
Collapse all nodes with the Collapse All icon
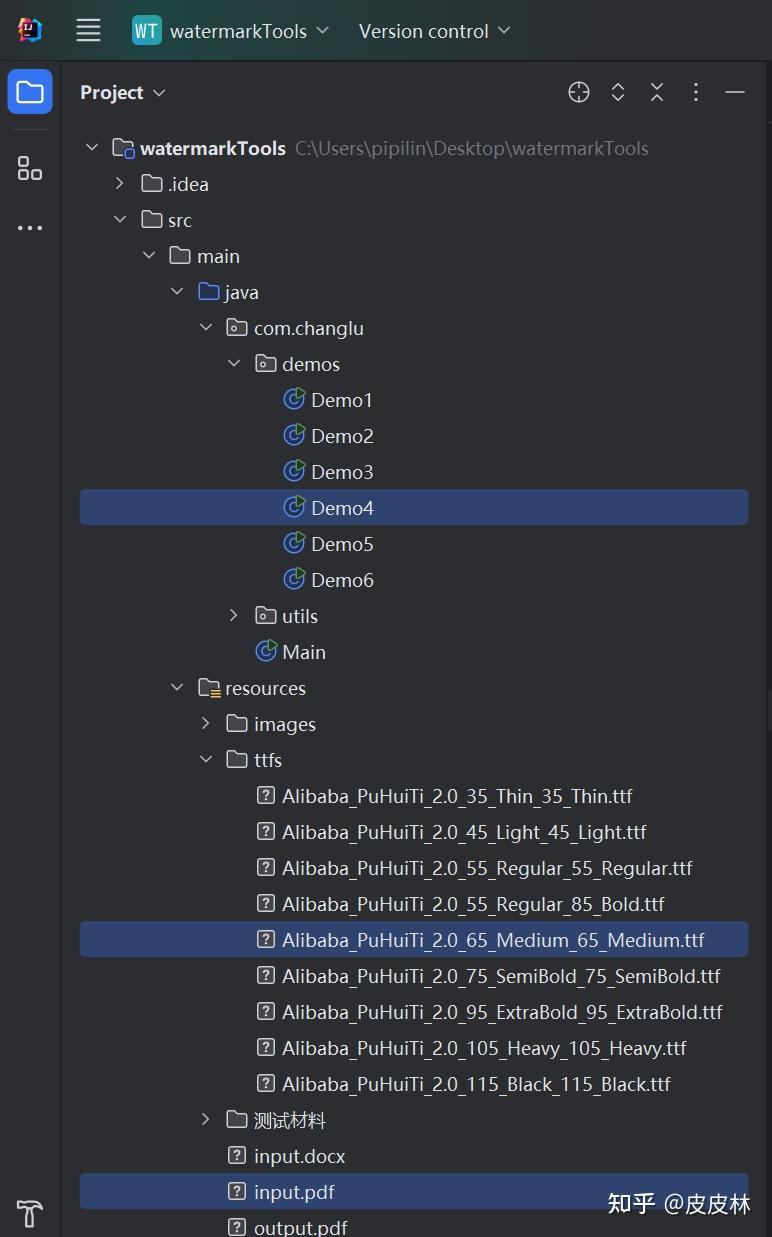click(x=656, y=91)
